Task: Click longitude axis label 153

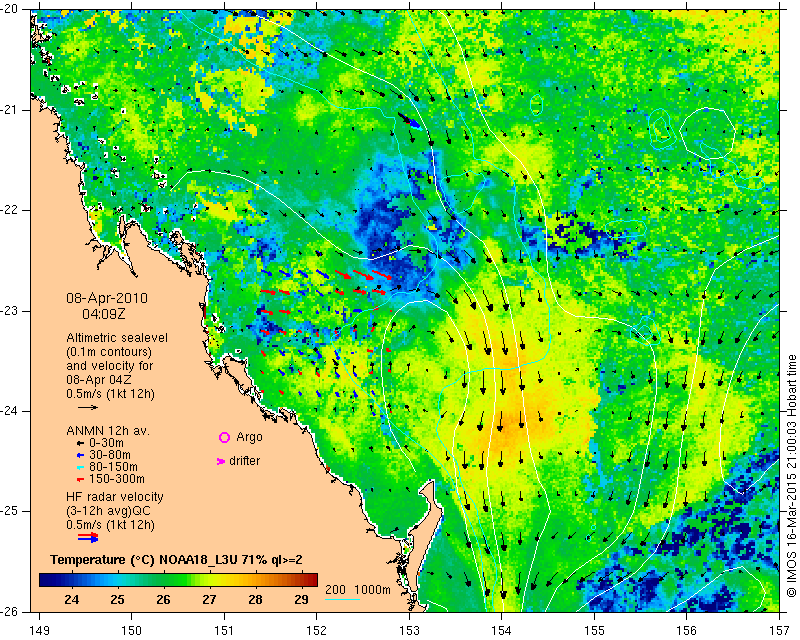Action: [409, 631]
